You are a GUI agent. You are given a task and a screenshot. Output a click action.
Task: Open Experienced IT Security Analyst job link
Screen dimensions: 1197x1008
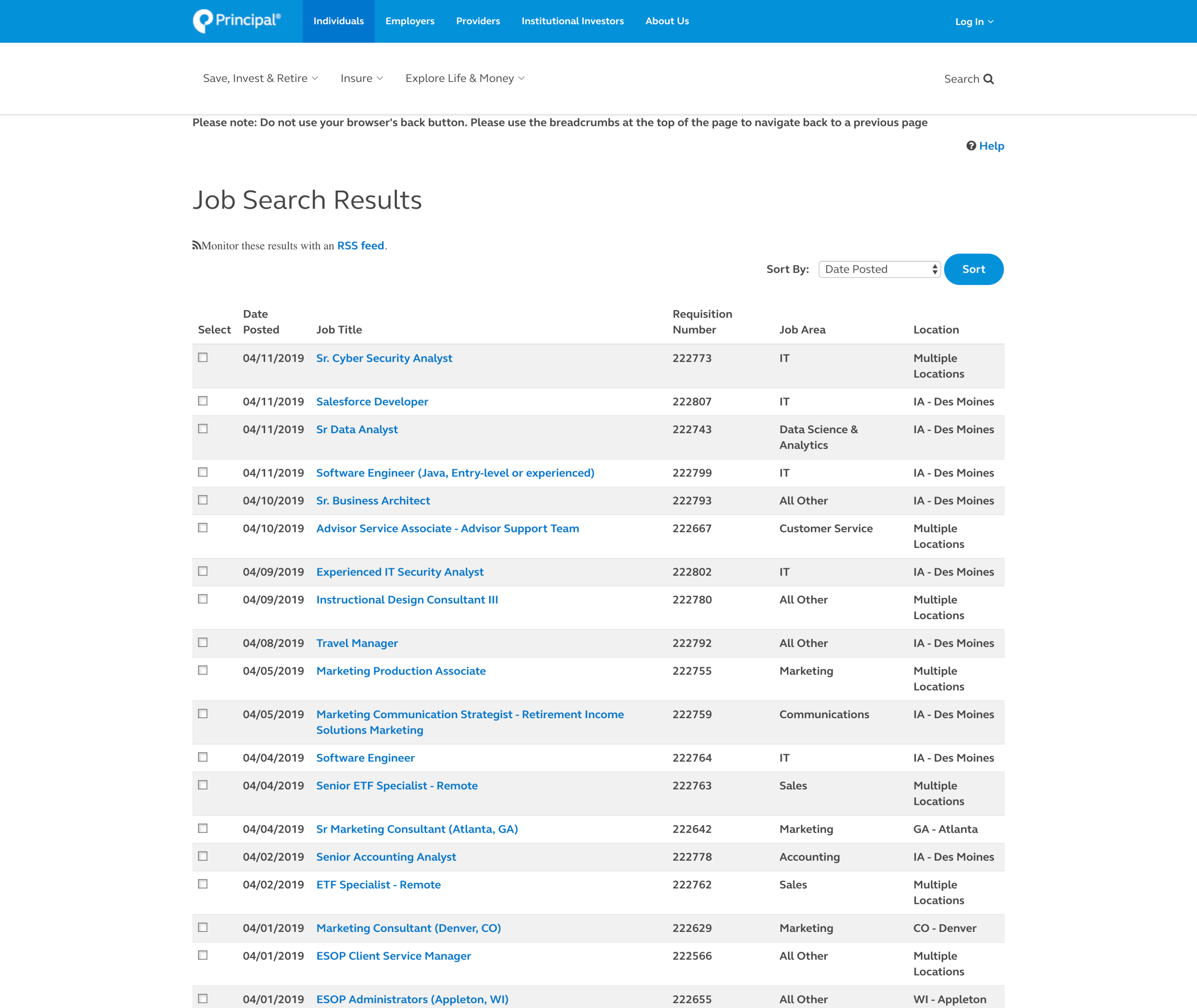(399, 572)
